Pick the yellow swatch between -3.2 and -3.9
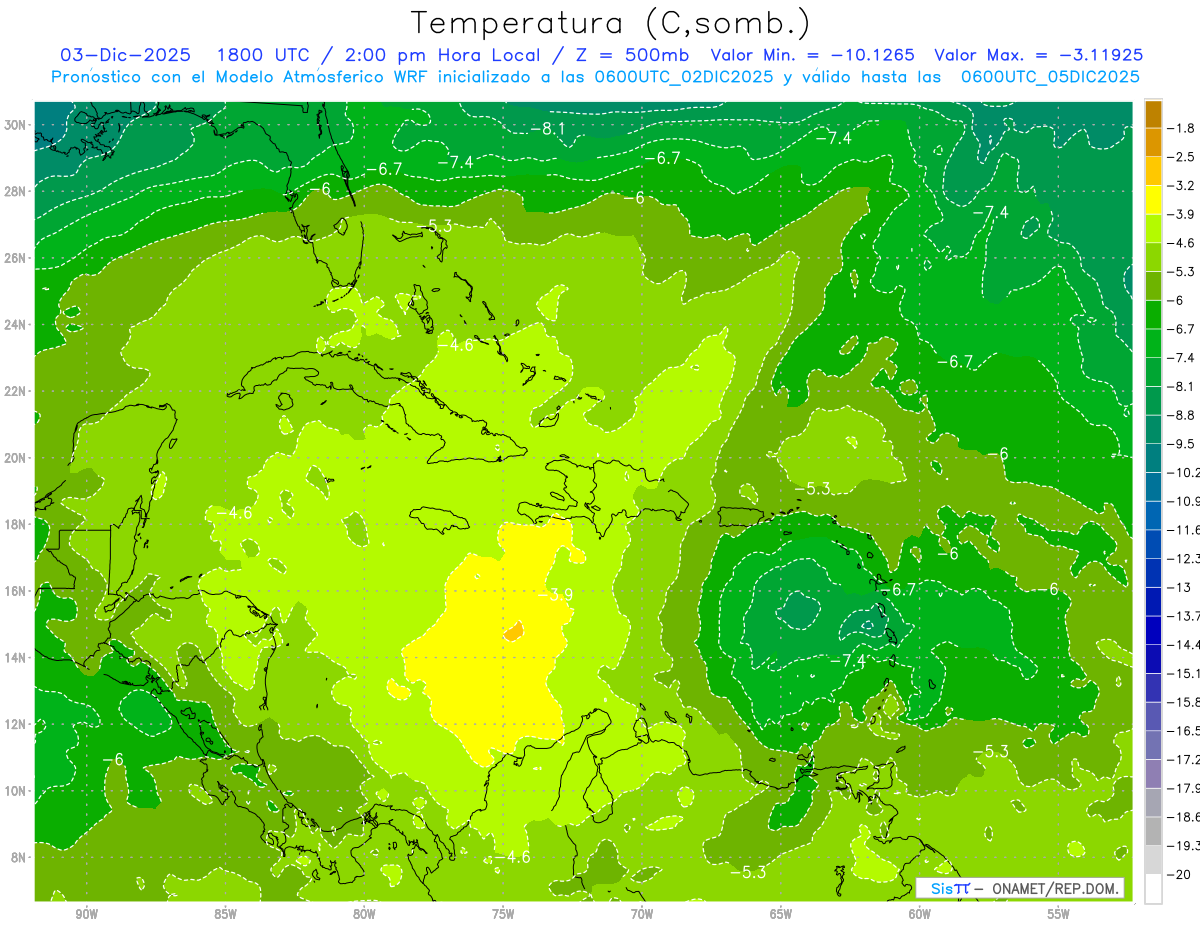The image size is (1200, 927). coord(1153,200)
